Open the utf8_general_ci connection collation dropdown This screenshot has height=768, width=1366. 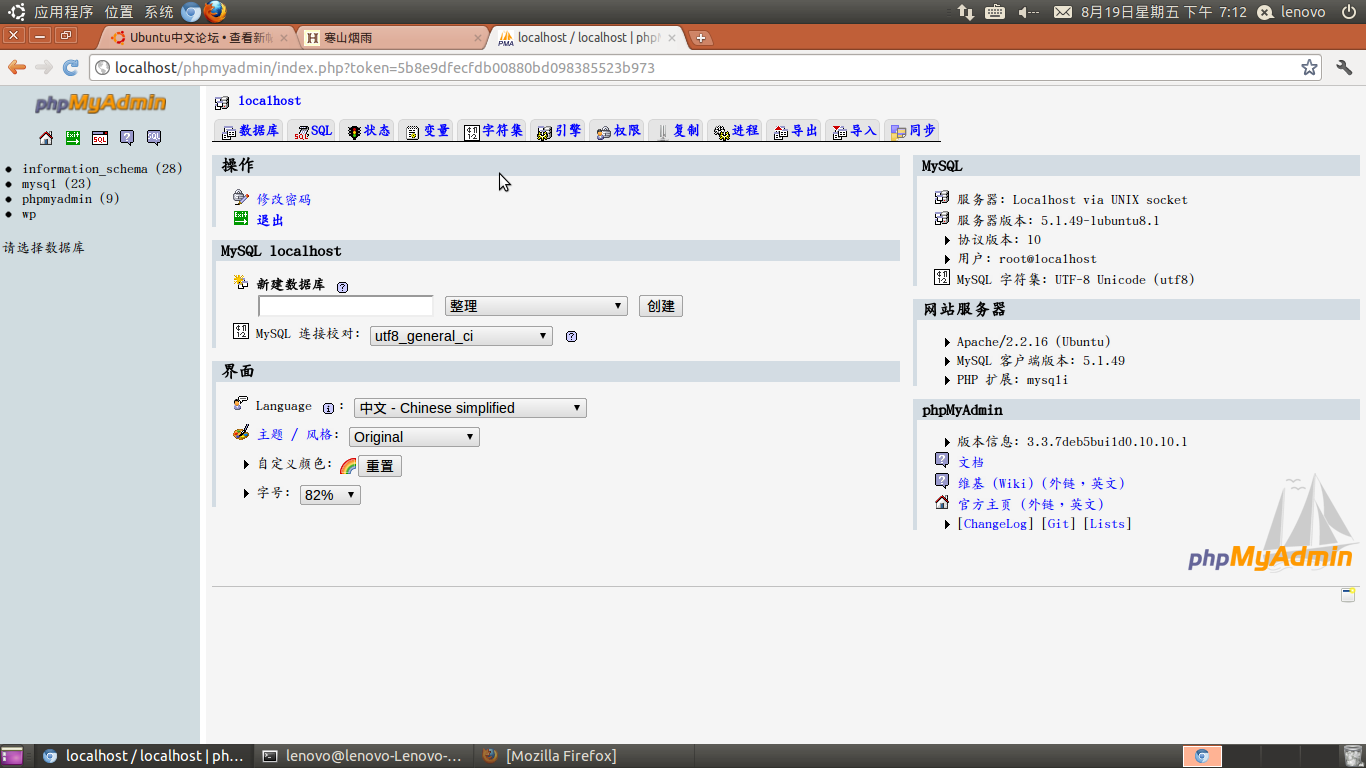[x=461, y=336]
